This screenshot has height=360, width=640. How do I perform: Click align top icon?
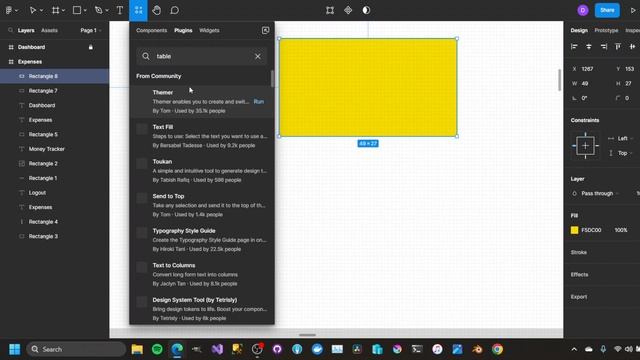[618, 47]
